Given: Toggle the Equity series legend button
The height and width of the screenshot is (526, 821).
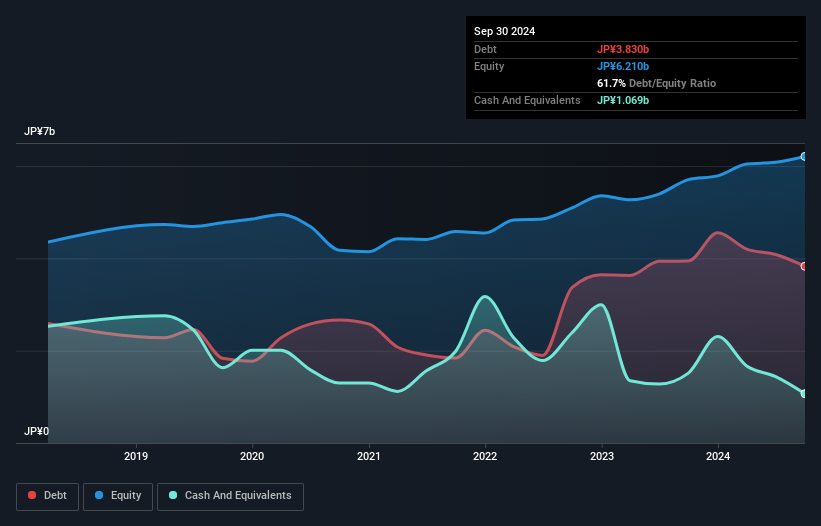Looking at the screenshot, I should (118, 496).
